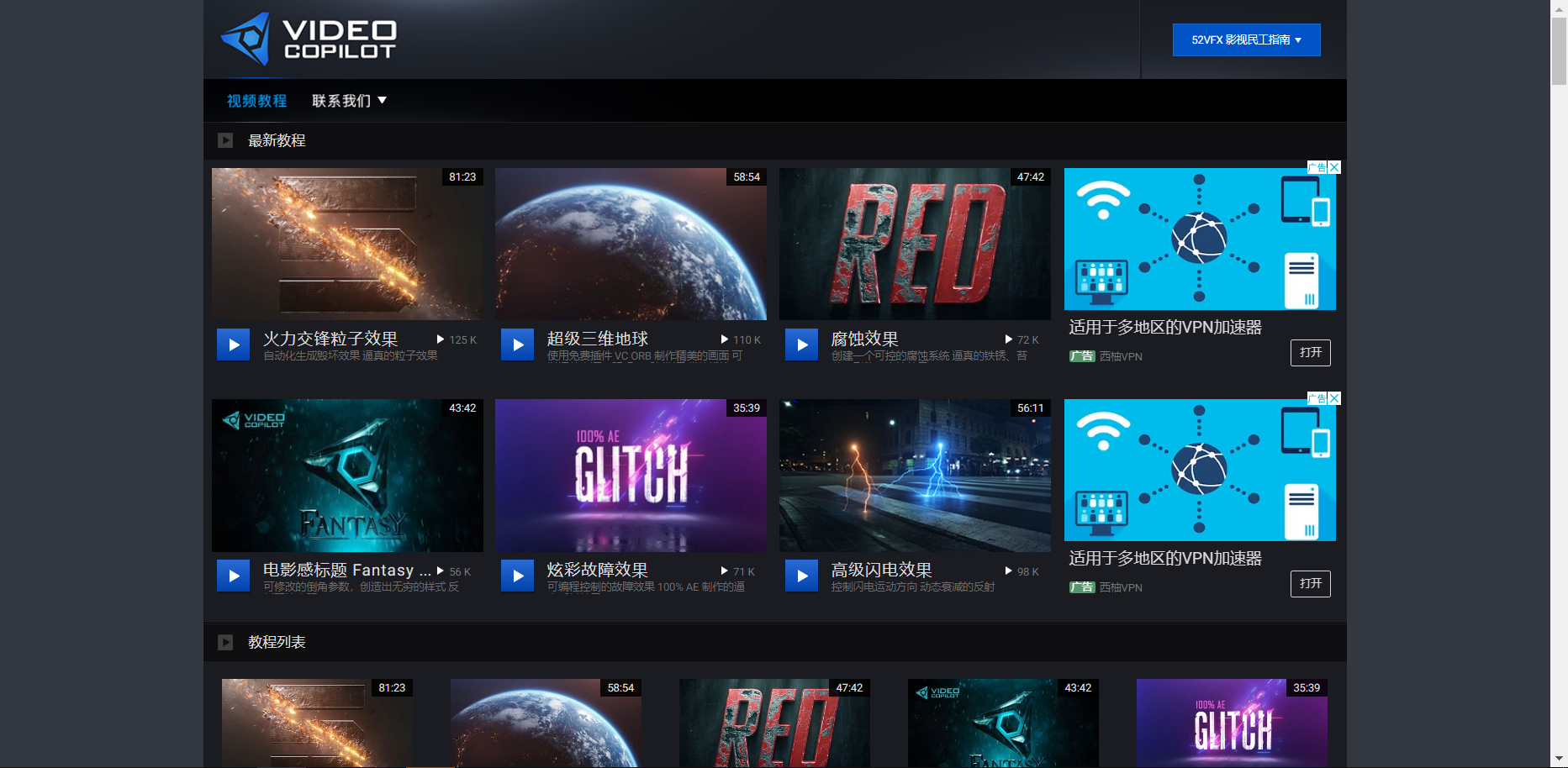
Task: Open the 58:54 earth thumbnail in 最新教程
Action: tap(631, 244)
